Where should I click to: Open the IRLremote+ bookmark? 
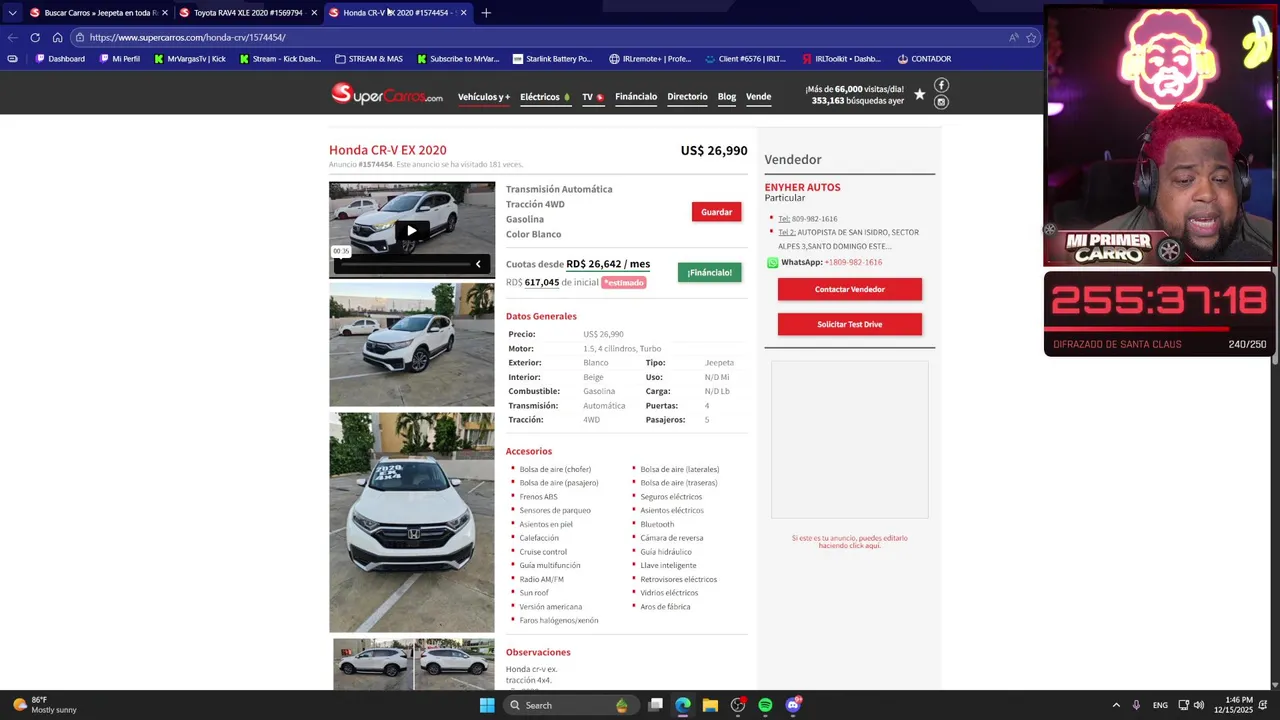650,59
